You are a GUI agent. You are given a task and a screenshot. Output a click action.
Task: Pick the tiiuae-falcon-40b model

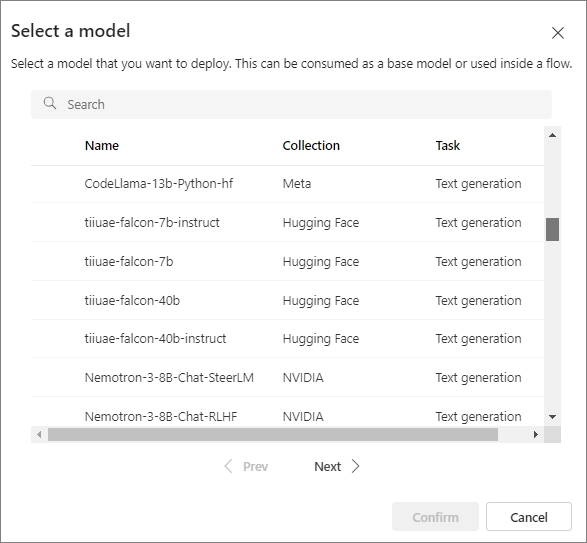287,300
